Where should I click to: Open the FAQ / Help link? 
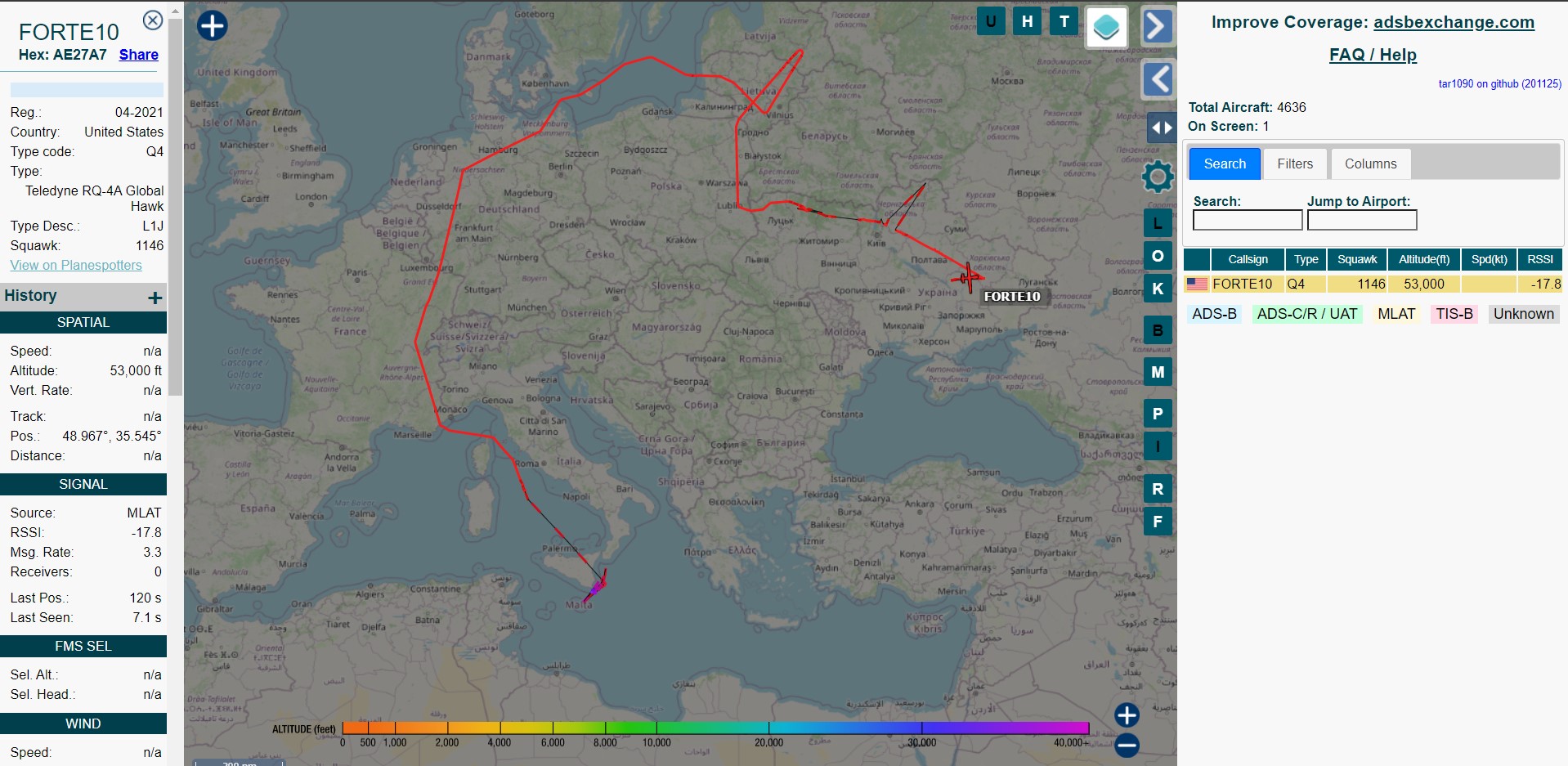(x=1373, y=55)
